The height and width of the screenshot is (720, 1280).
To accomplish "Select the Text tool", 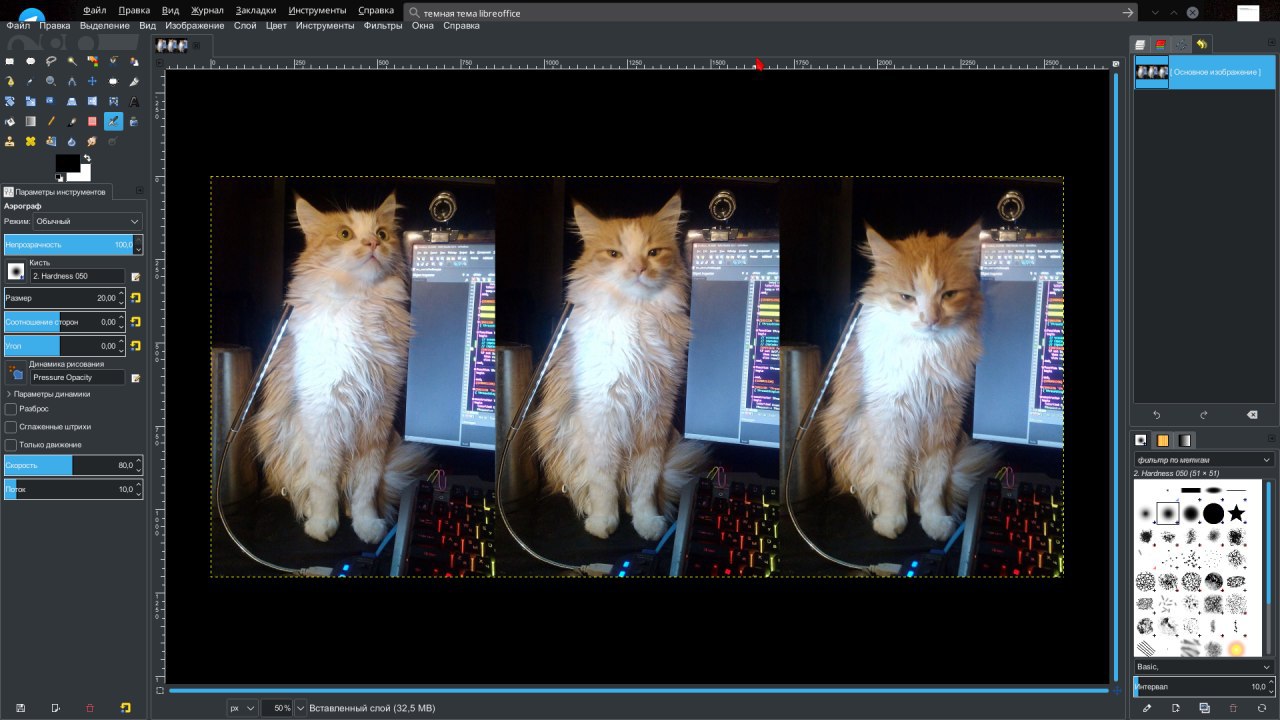I will (134, 101).
